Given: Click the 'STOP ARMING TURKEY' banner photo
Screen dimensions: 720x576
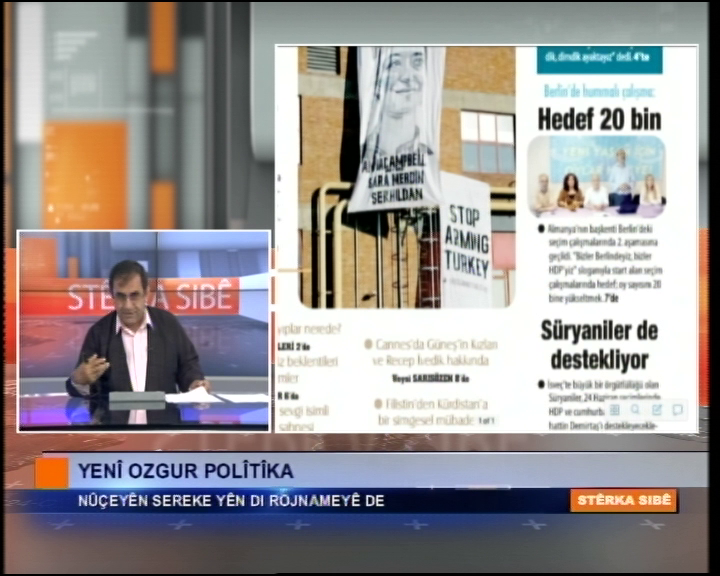Looking at the screenshot, I should pos(407,177).
